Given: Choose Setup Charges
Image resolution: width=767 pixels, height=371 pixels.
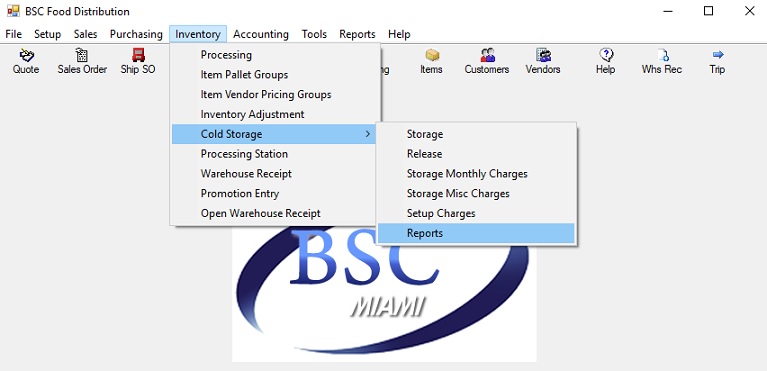Looking at the screenshot, I should pyautogui.click(x=476, y=213).
